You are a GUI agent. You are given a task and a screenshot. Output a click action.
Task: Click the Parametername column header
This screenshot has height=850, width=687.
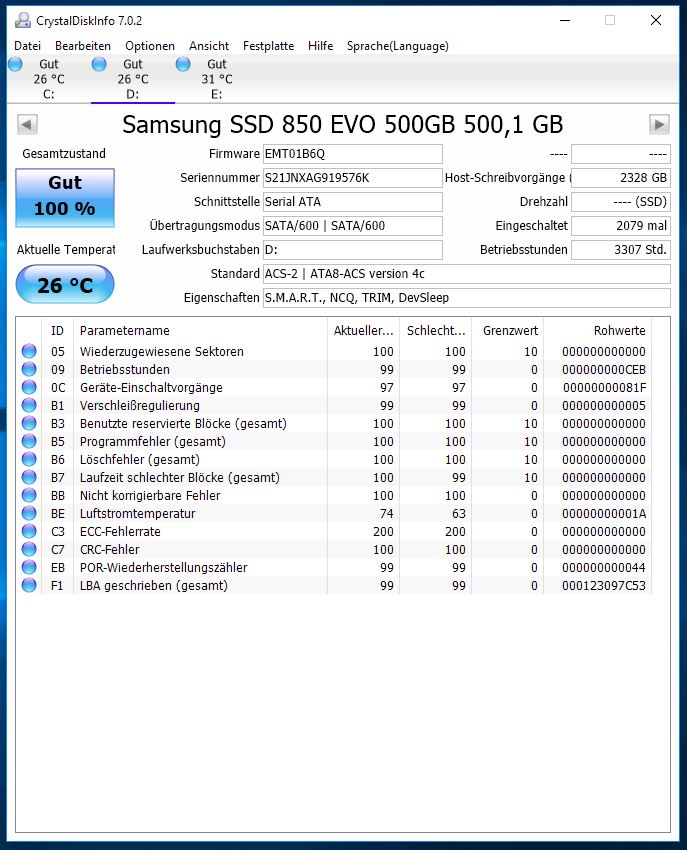200,331
